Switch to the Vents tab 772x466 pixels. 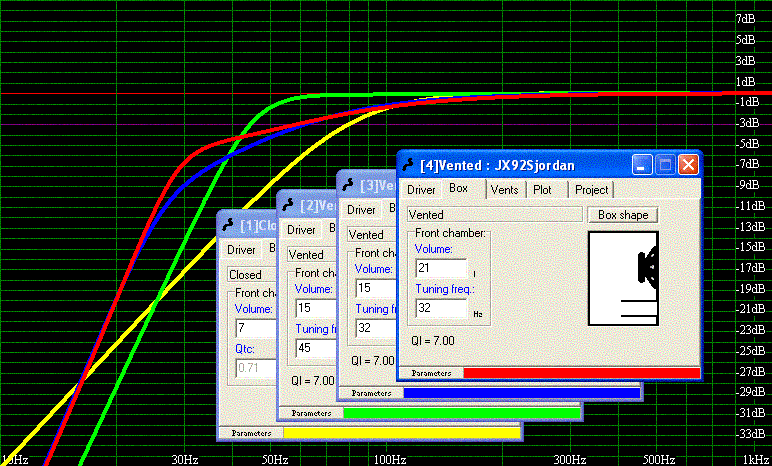[x=504, y=190]
